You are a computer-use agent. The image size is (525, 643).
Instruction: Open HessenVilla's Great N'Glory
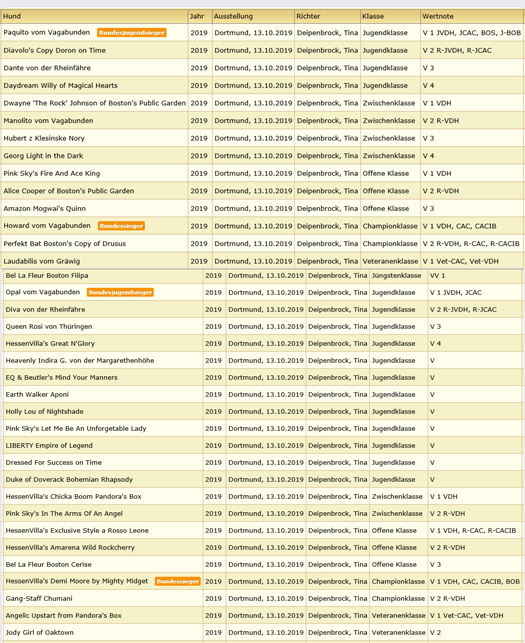point(50,344)
